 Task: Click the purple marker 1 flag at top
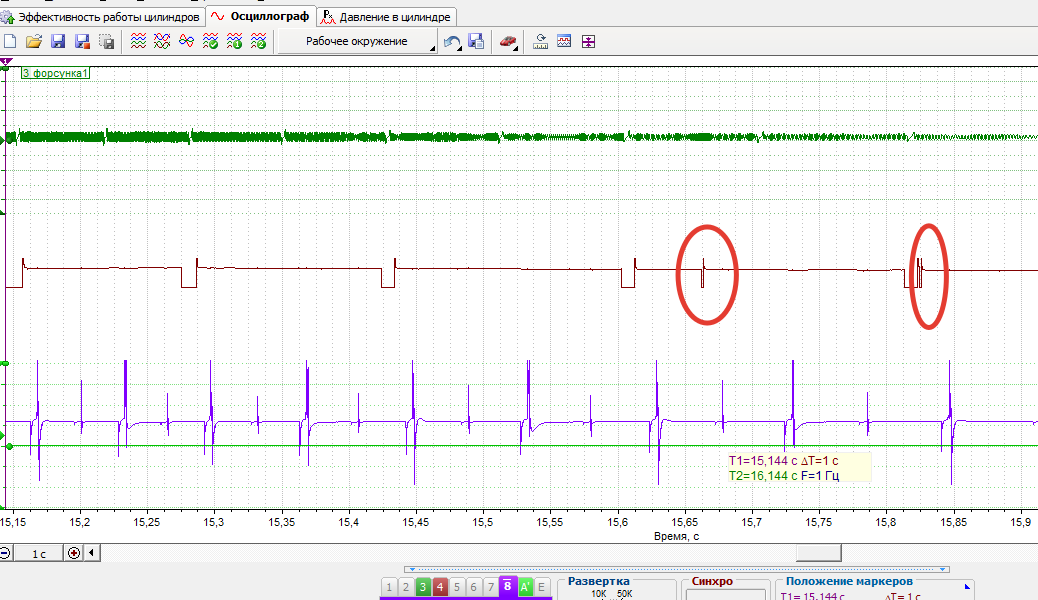[6, 62]
